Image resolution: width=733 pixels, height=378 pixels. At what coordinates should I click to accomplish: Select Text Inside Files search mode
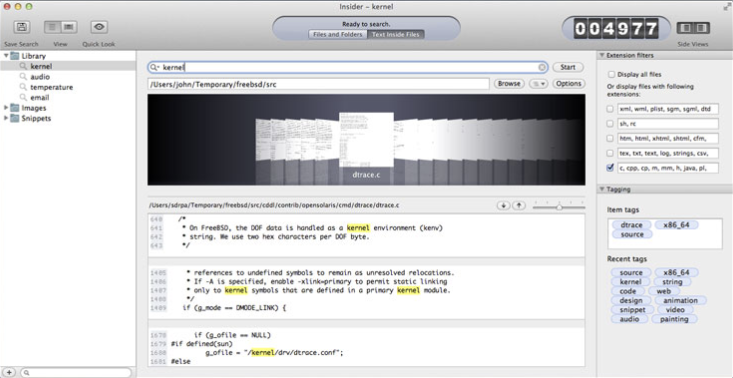click(x=396, y=35)
